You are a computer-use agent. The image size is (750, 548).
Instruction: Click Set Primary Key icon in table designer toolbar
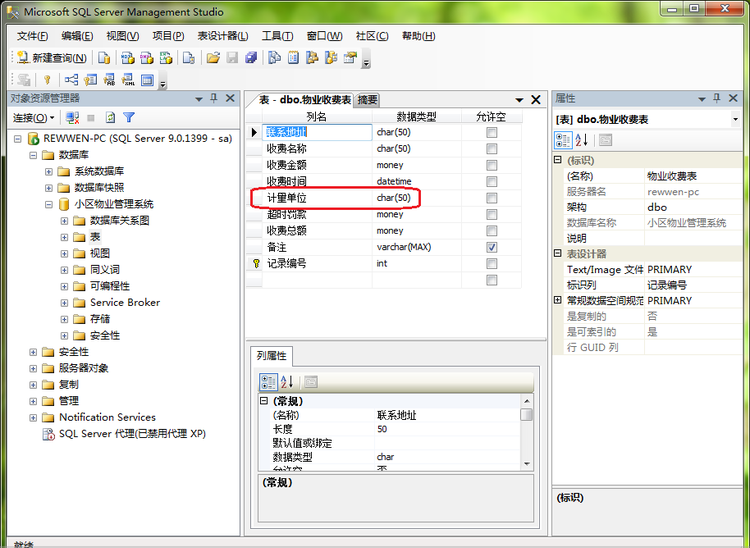tap(47, 80)
